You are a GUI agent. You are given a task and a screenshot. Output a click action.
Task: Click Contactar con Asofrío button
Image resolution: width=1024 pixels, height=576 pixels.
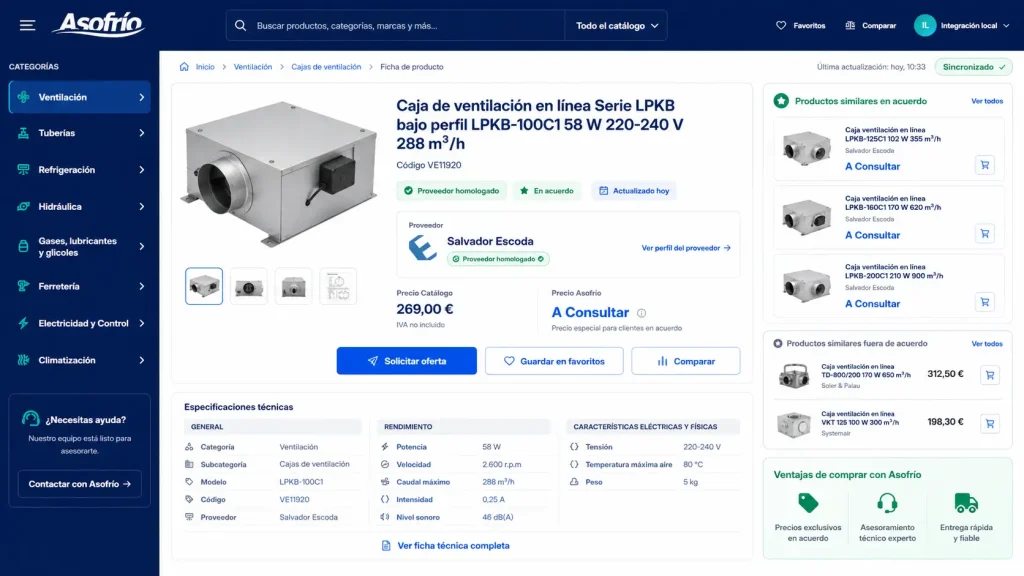coord(80,484)
